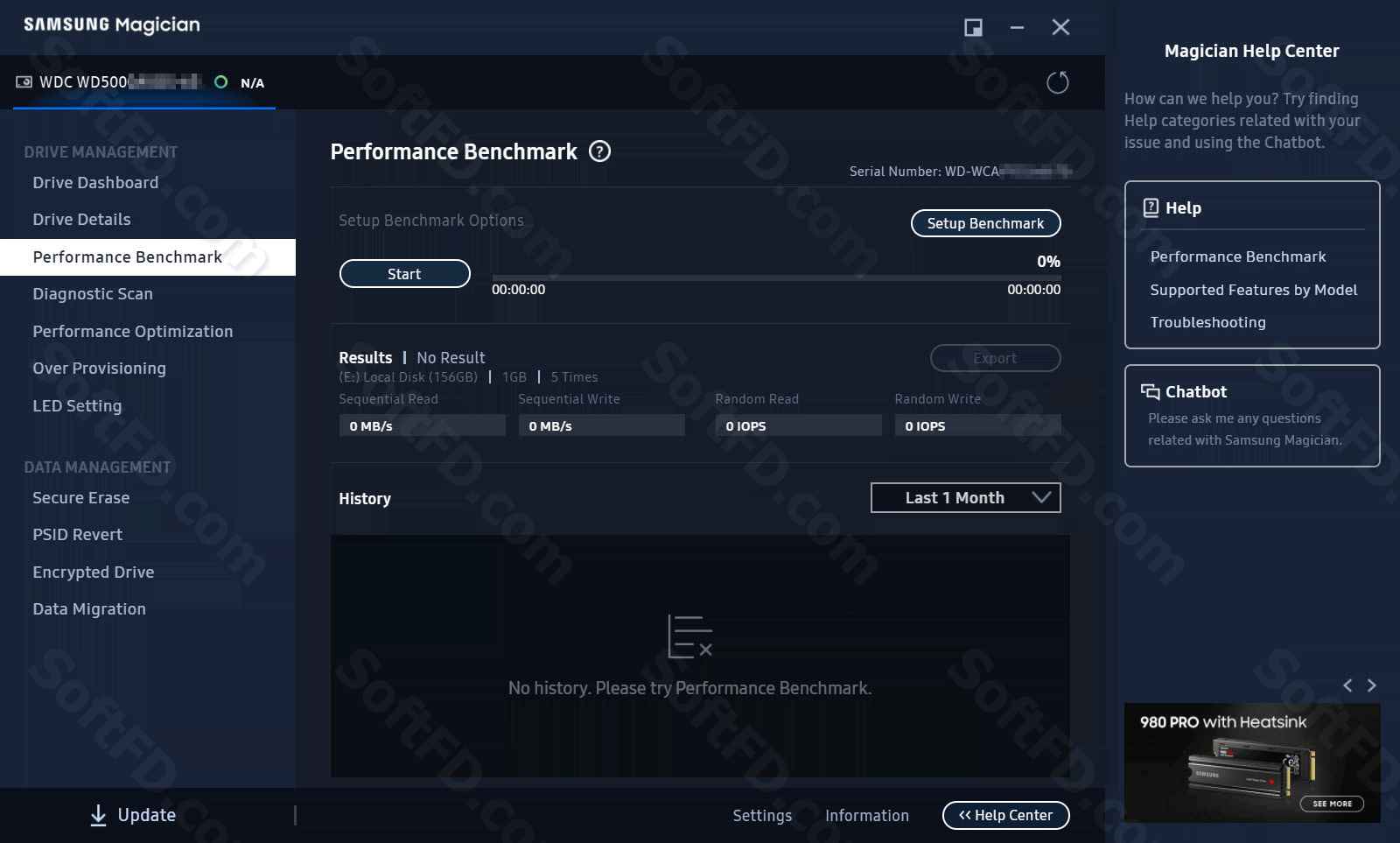
Task: Open Information in the bottom bar
Action: 867,816
